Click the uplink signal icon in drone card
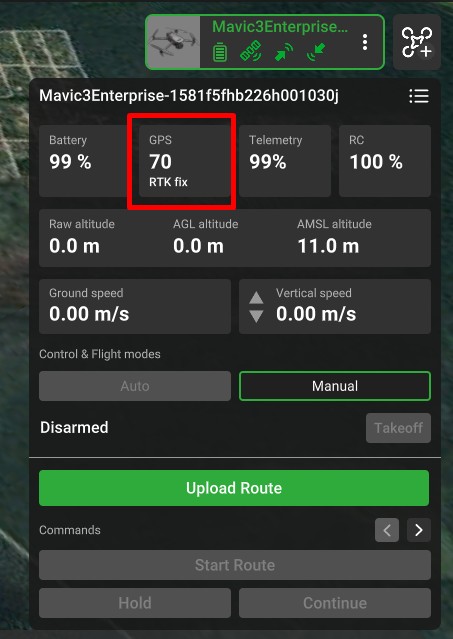The height and width of the screenshot is (639, 453). pyautogui.click(x=284, y=53)
